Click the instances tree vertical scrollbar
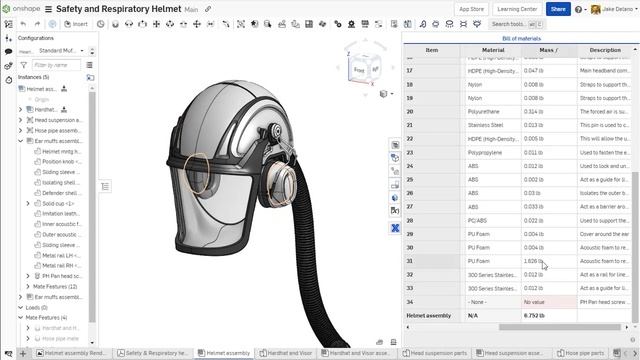Image resolution: width=640 pixels, height=360 pixels. click(92, 206)
